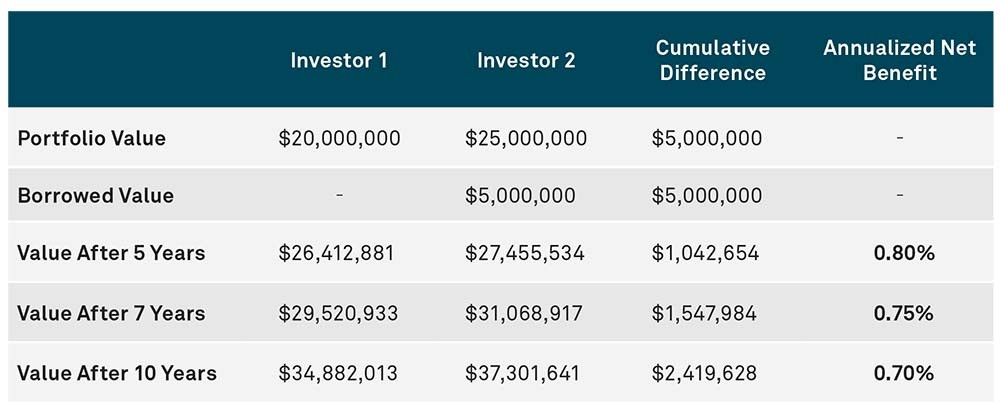Click the Portfolio Value row label
Viewport: 1000px width, 409px height.
[92, 138]
